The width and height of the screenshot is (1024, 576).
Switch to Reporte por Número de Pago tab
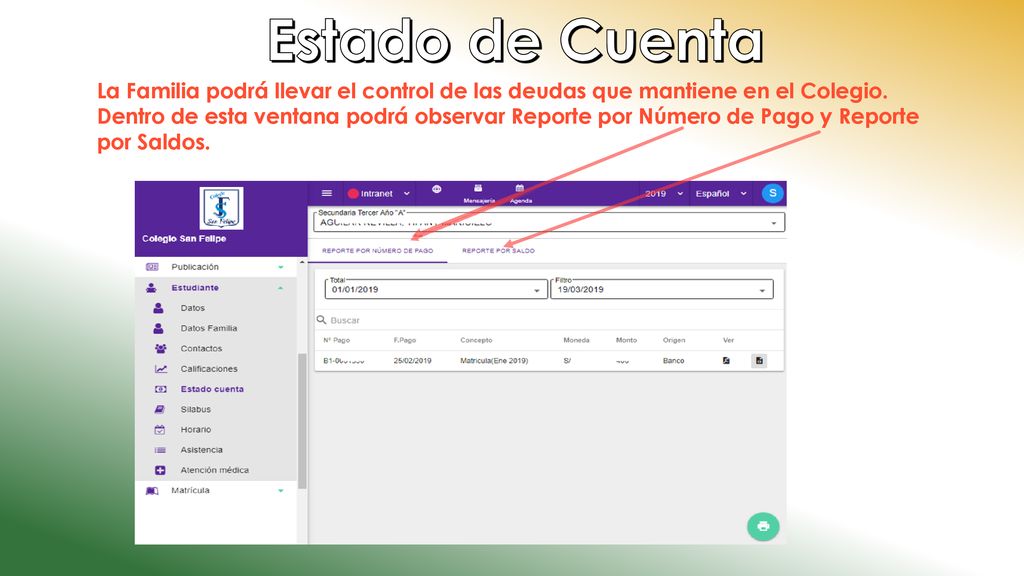377,251
